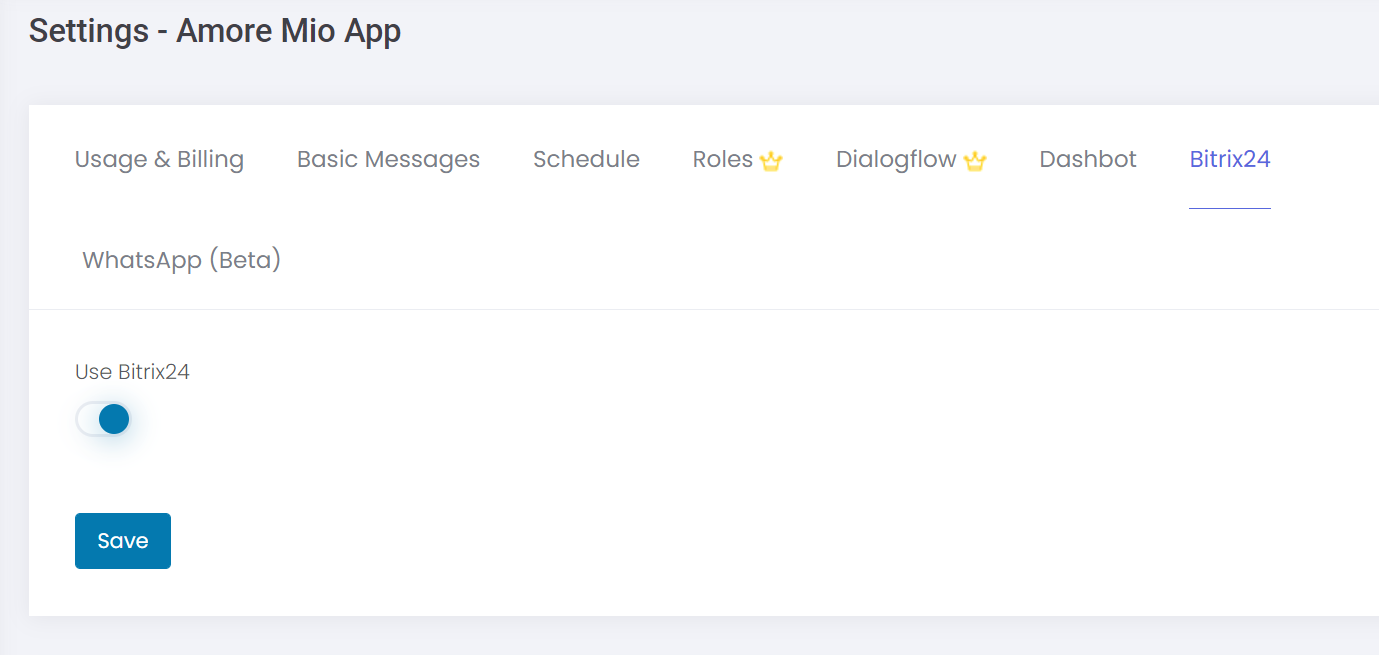The width and height of the screenshot is (1379, 655).
Task: View the Dashbot tab
Action: [x=1088, y=160]
